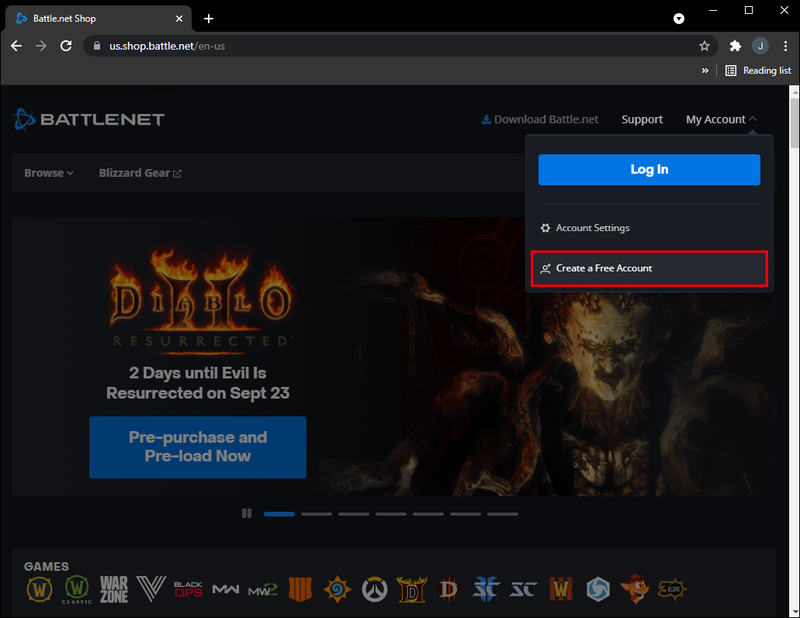Show hidden bookmarks with the double chevron

(x=705, y=70)
